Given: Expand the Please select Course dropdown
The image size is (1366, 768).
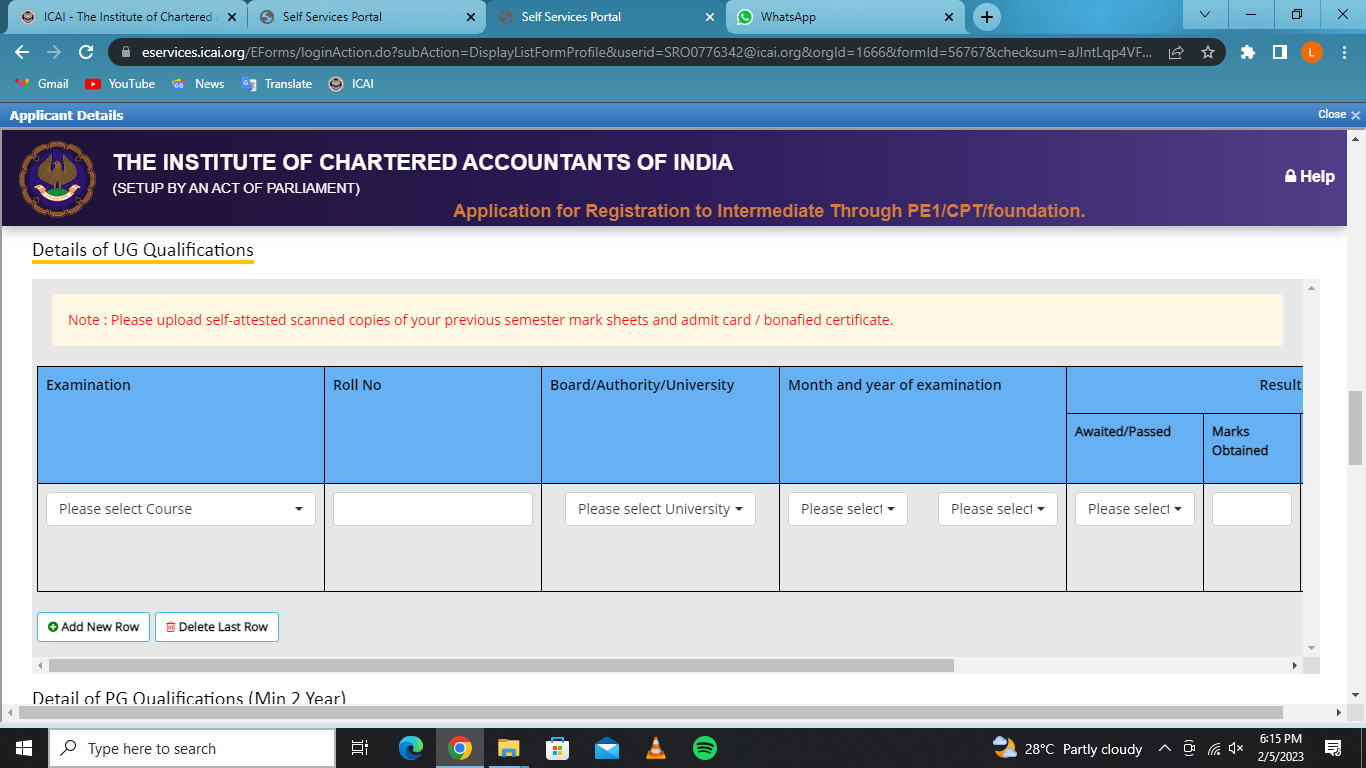Looking at the screenshot, I should pos(180,509).
